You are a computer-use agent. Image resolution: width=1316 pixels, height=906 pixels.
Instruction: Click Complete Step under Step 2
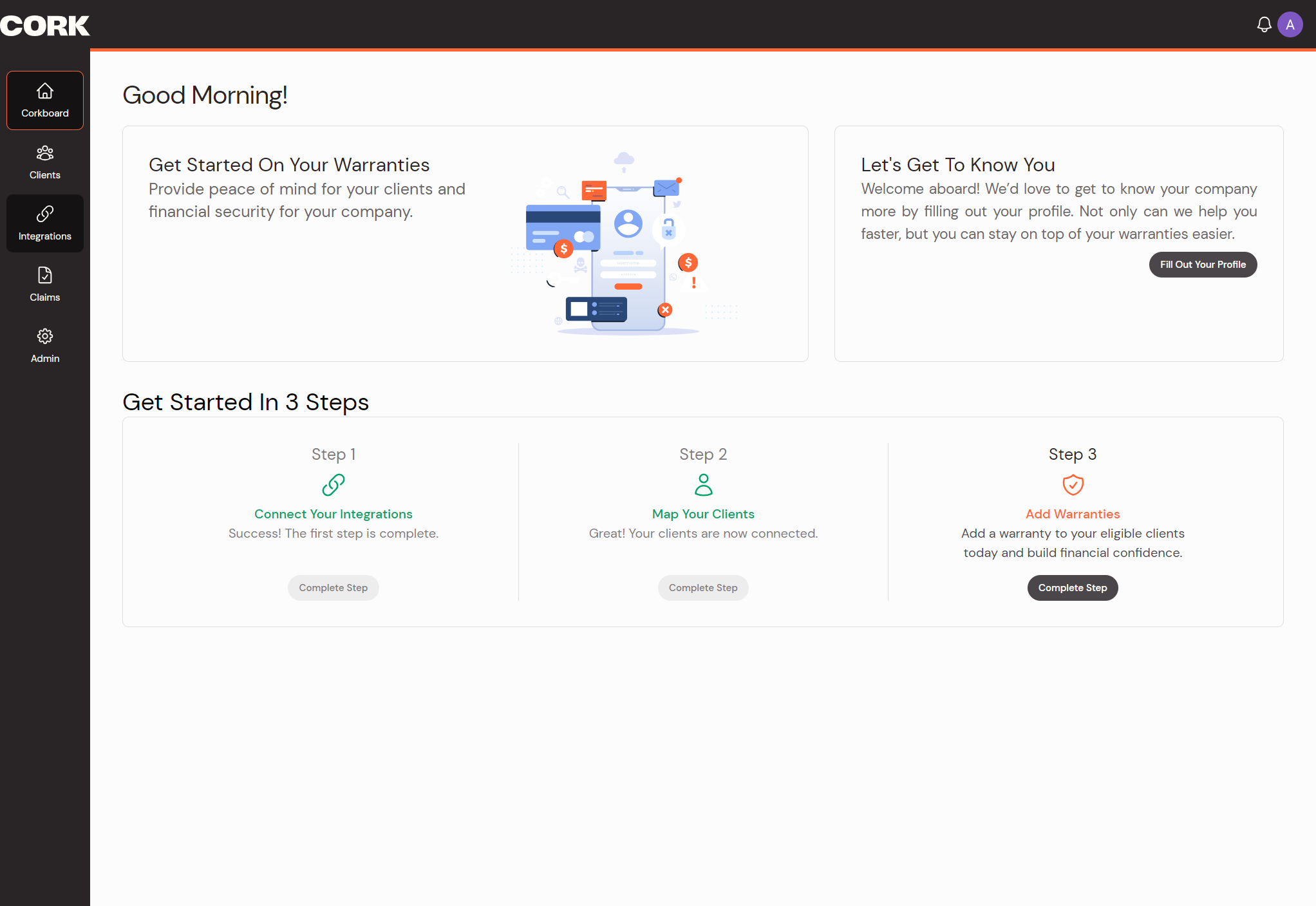click(x=703, y=588)
